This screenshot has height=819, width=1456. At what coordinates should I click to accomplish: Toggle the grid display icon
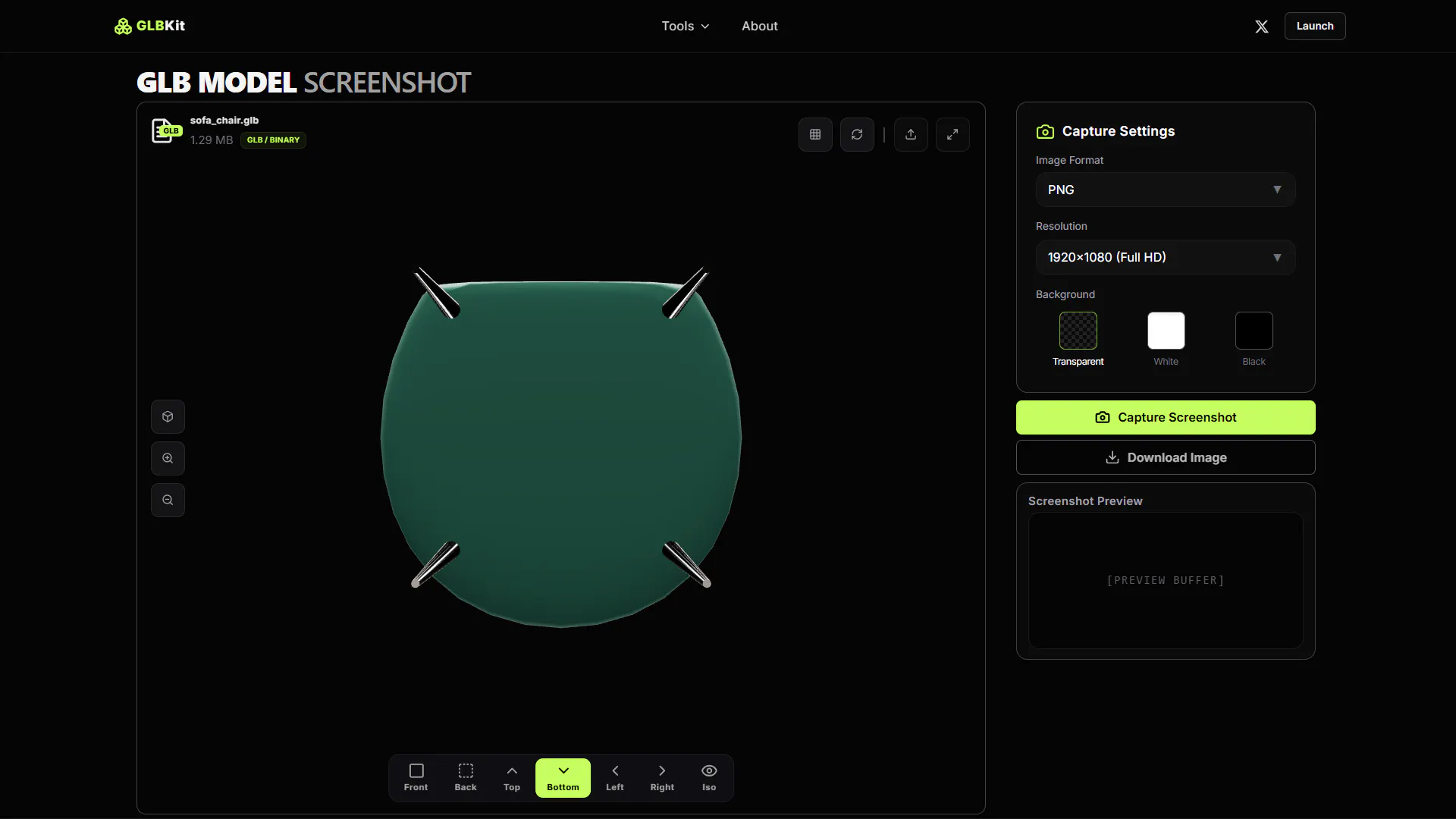(x=815, y=134)
